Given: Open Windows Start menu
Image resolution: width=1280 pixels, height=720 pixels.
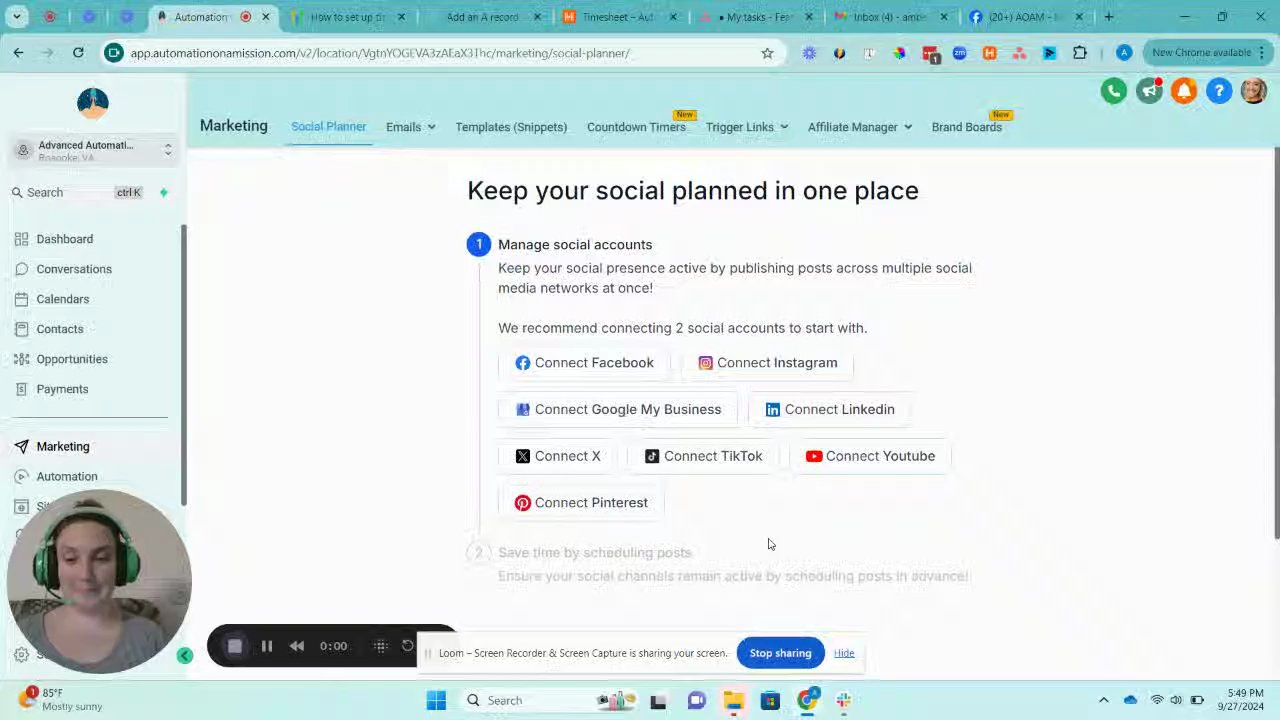Looking at the screenshot, I should pyautogui.click(x=436, y=700).
